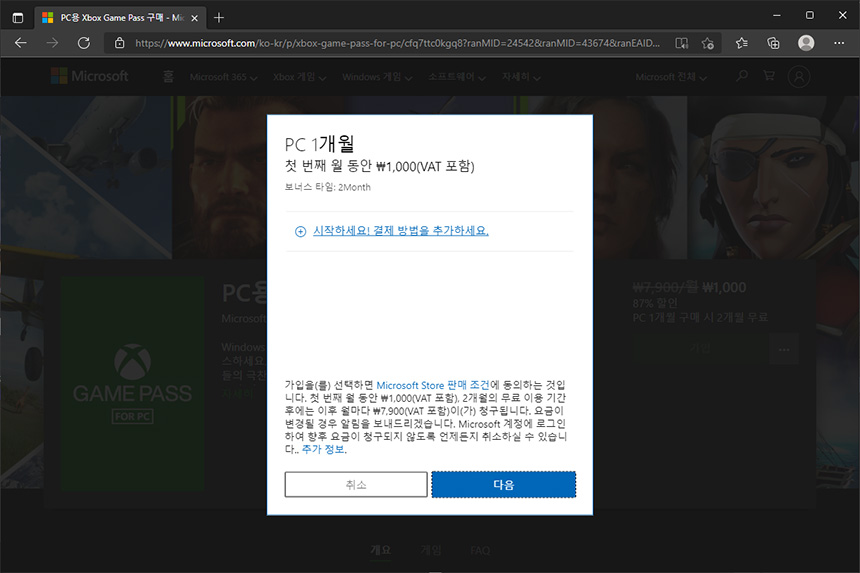
Task: Click the Game Pass for PC product image
Action: tap(133, 383)
